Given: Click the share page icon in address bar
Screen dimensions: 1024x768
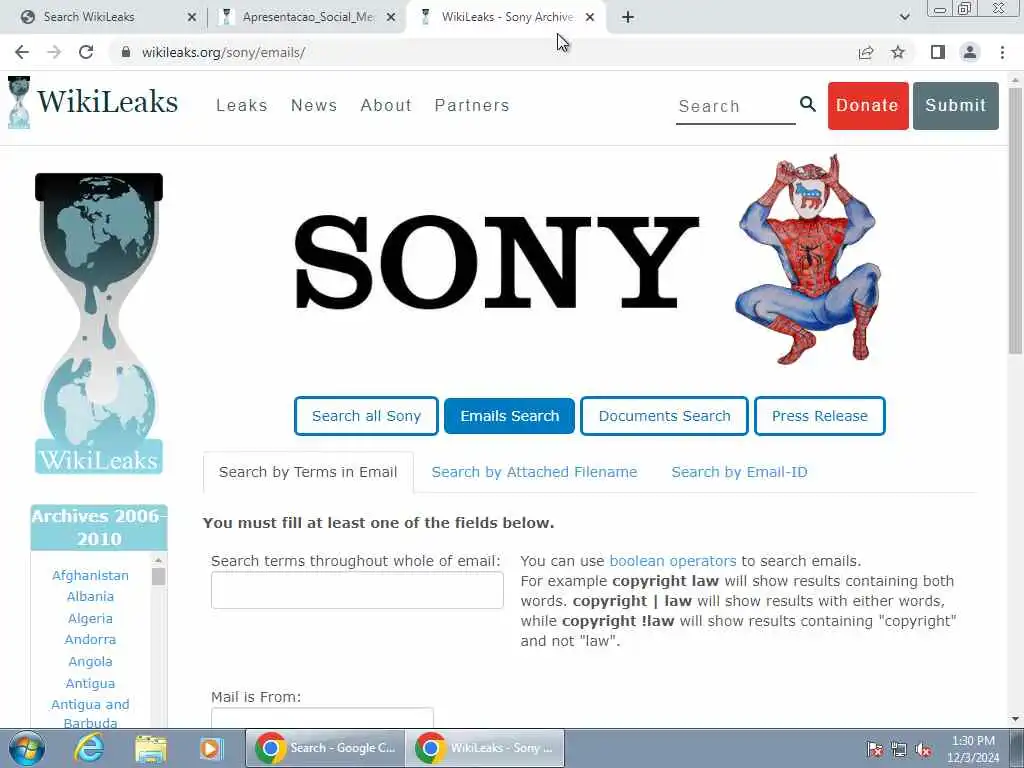Looking at the screenshot, I should [x=866, y=52].
